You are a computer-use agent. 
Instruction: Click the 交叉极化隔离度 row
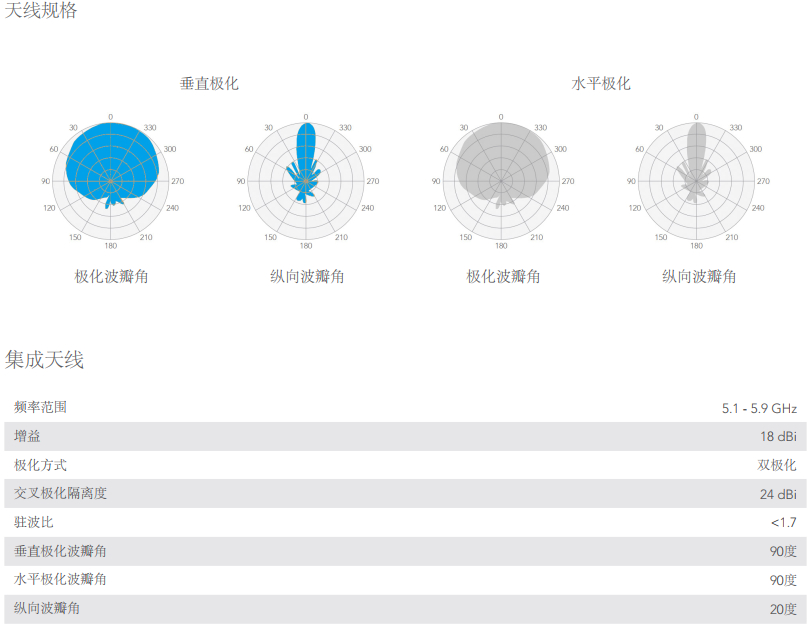[405, 494]
